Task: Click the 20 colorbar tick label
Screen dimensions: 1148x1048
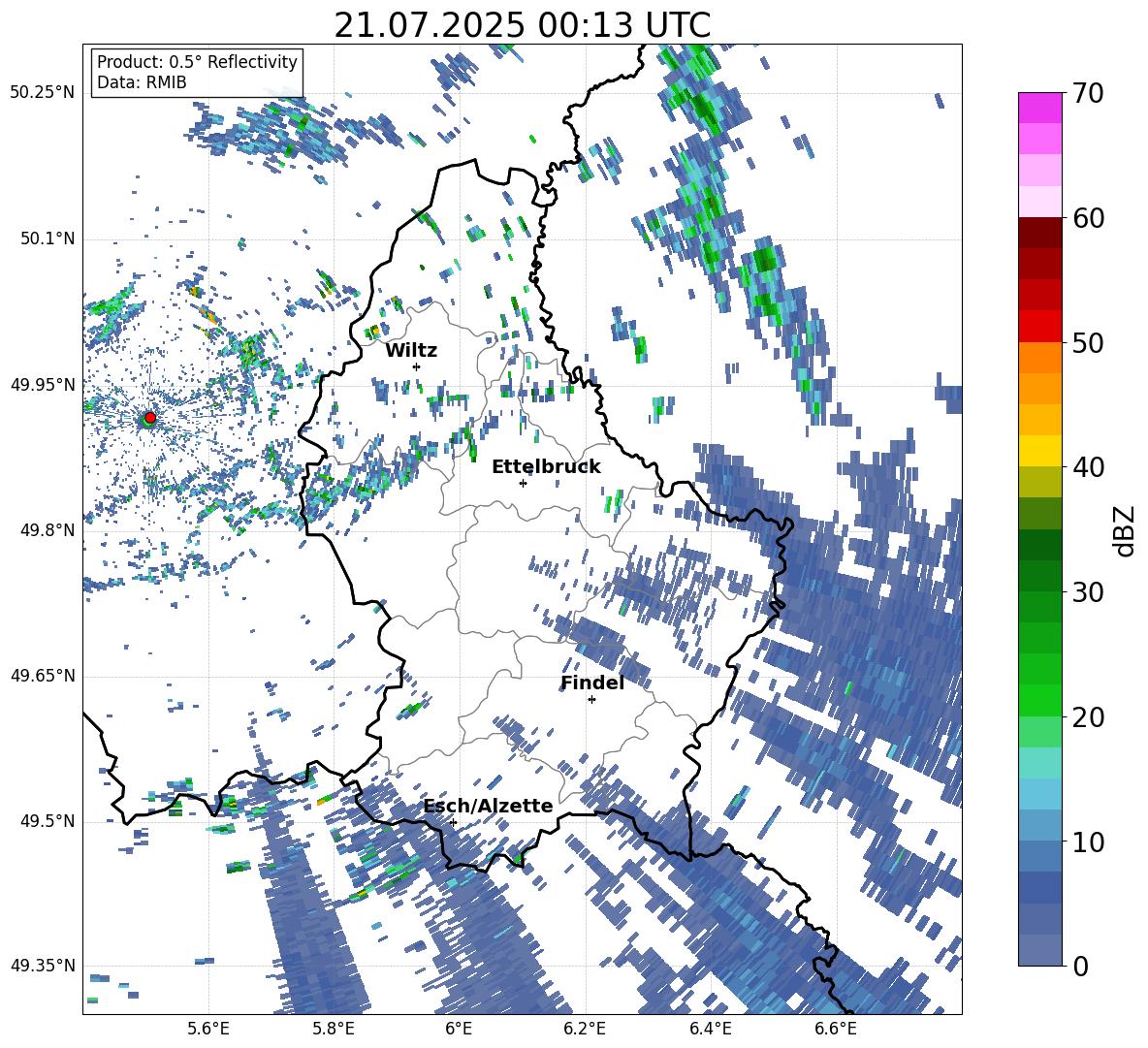Action: [x=1088, y=717]
